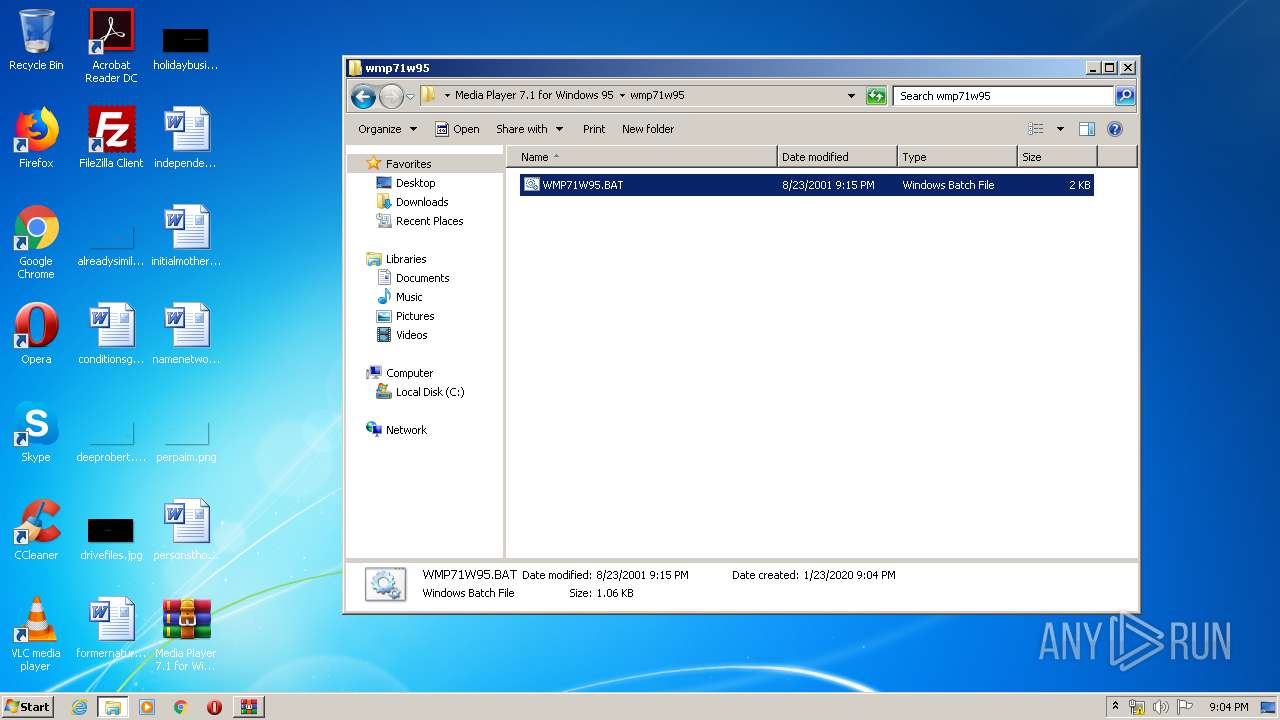
Task: Select the Media Player 7.1 archive desktop icon
Action: point(186,634)
